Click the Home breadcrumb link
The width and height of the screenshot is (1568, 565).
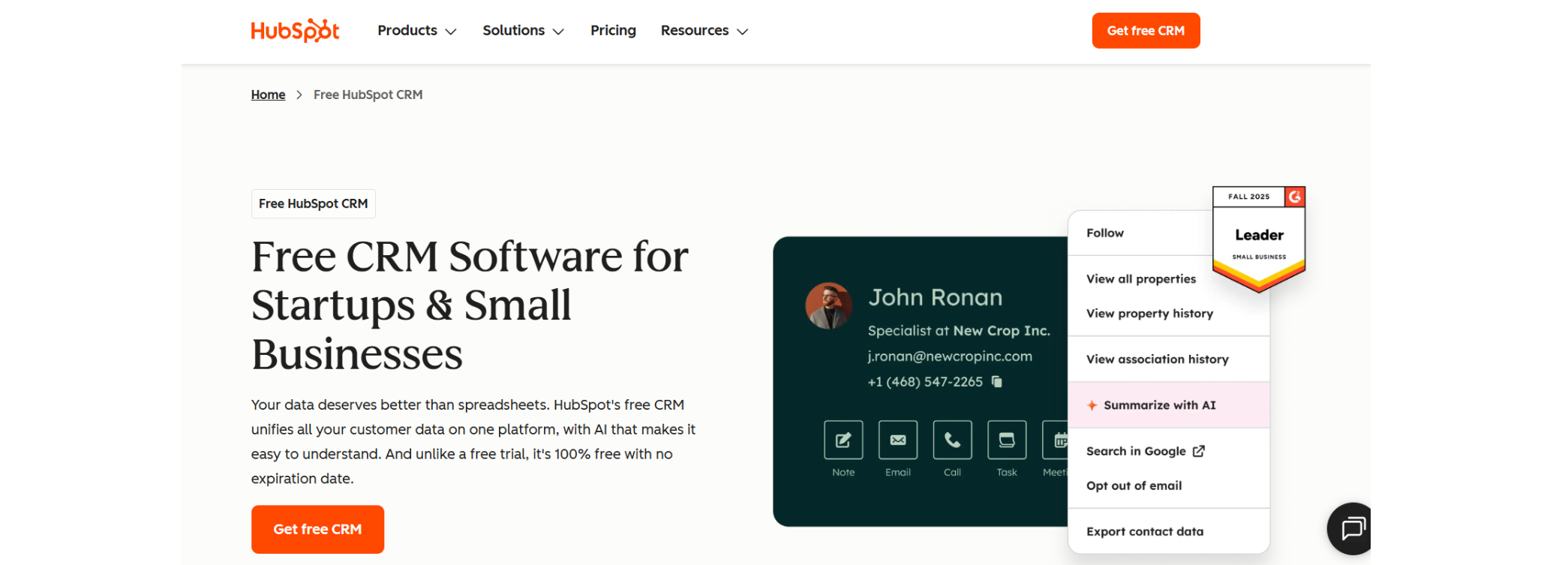(268, 95)
